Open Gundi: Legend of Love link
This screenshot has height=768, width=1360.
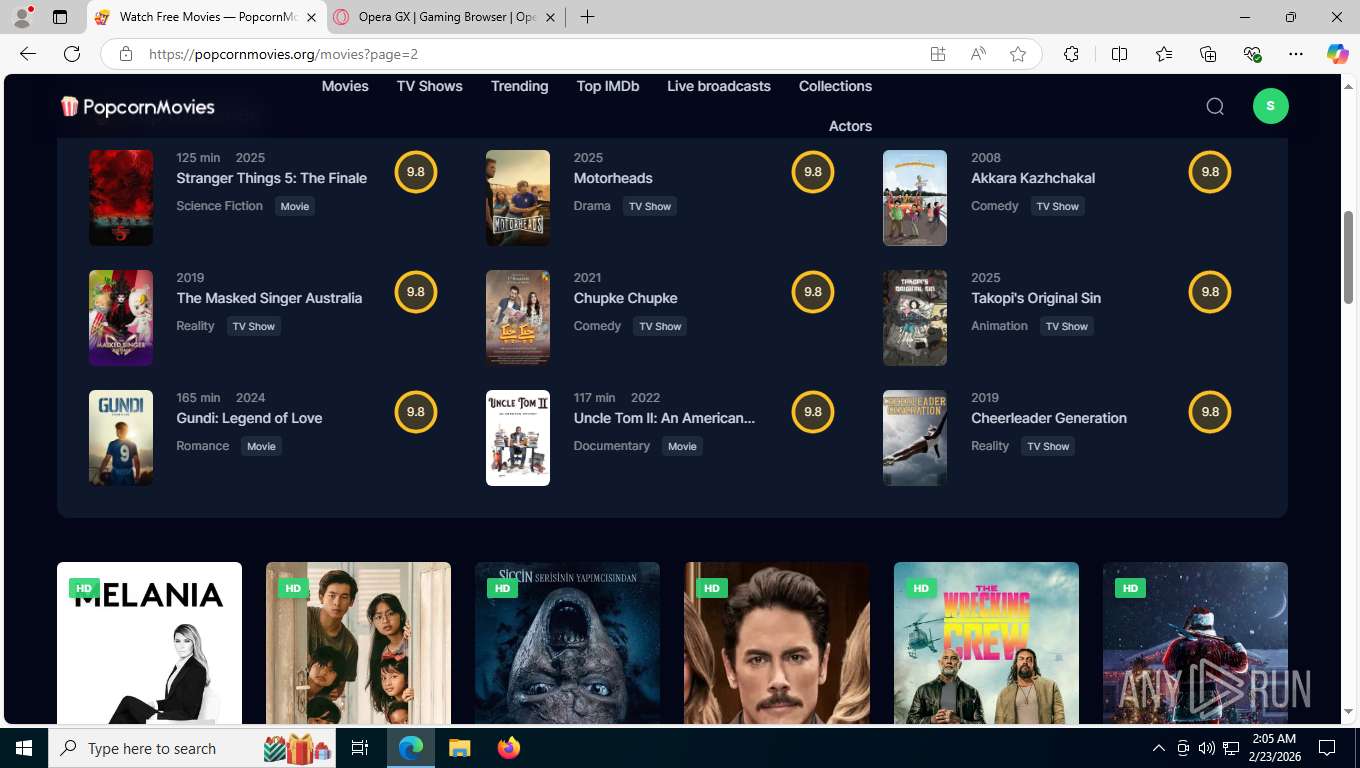coord(249,418)
